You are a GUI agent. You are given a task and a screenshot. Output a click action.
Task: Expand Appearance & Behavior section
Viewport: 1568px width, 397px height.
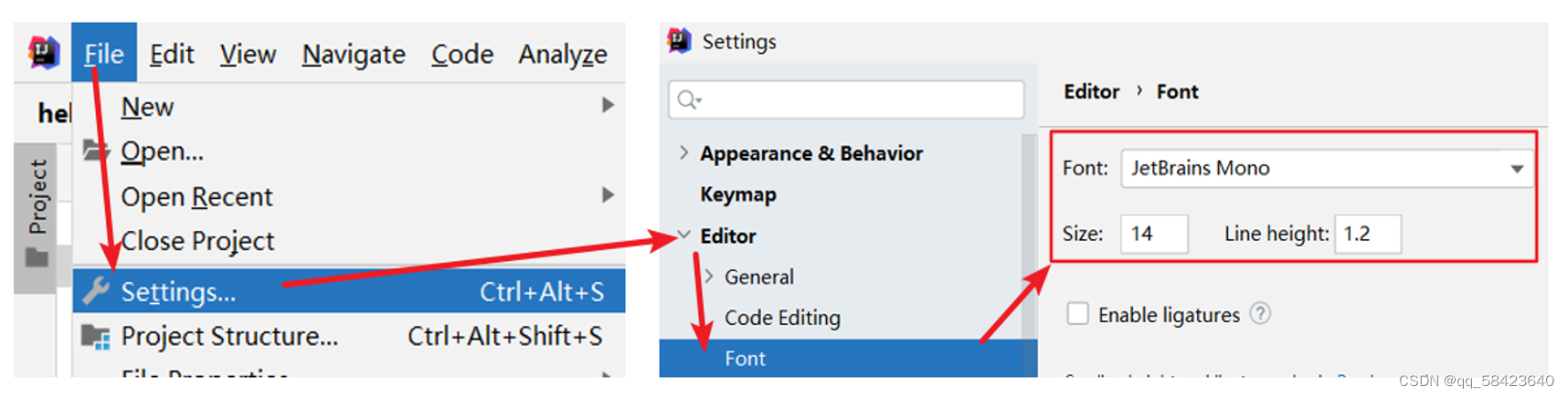coord(683,152)
